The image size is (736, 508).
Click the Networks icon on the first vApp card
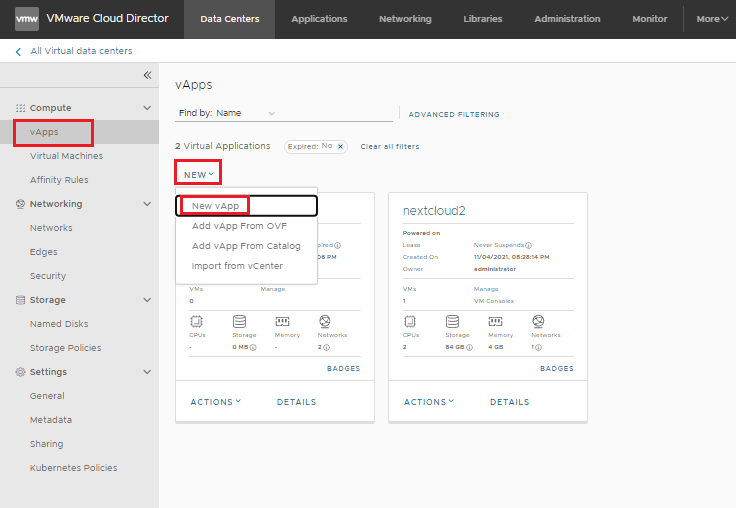325,321
